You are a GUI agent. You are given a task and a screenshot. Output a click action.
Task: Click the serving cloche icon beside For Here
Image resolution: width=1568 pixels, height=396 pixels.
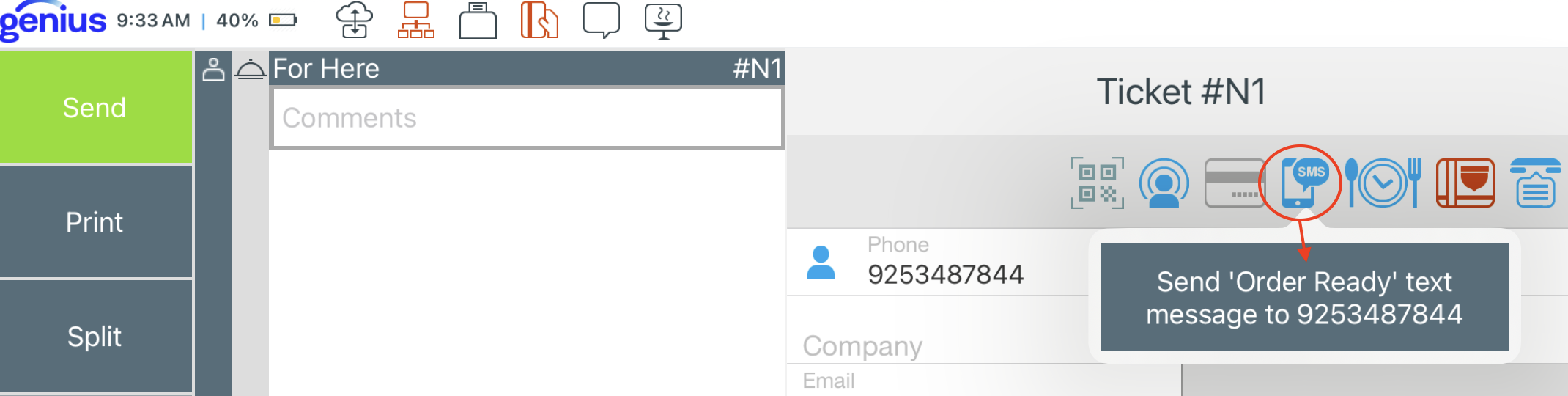(x=251, y=69)
